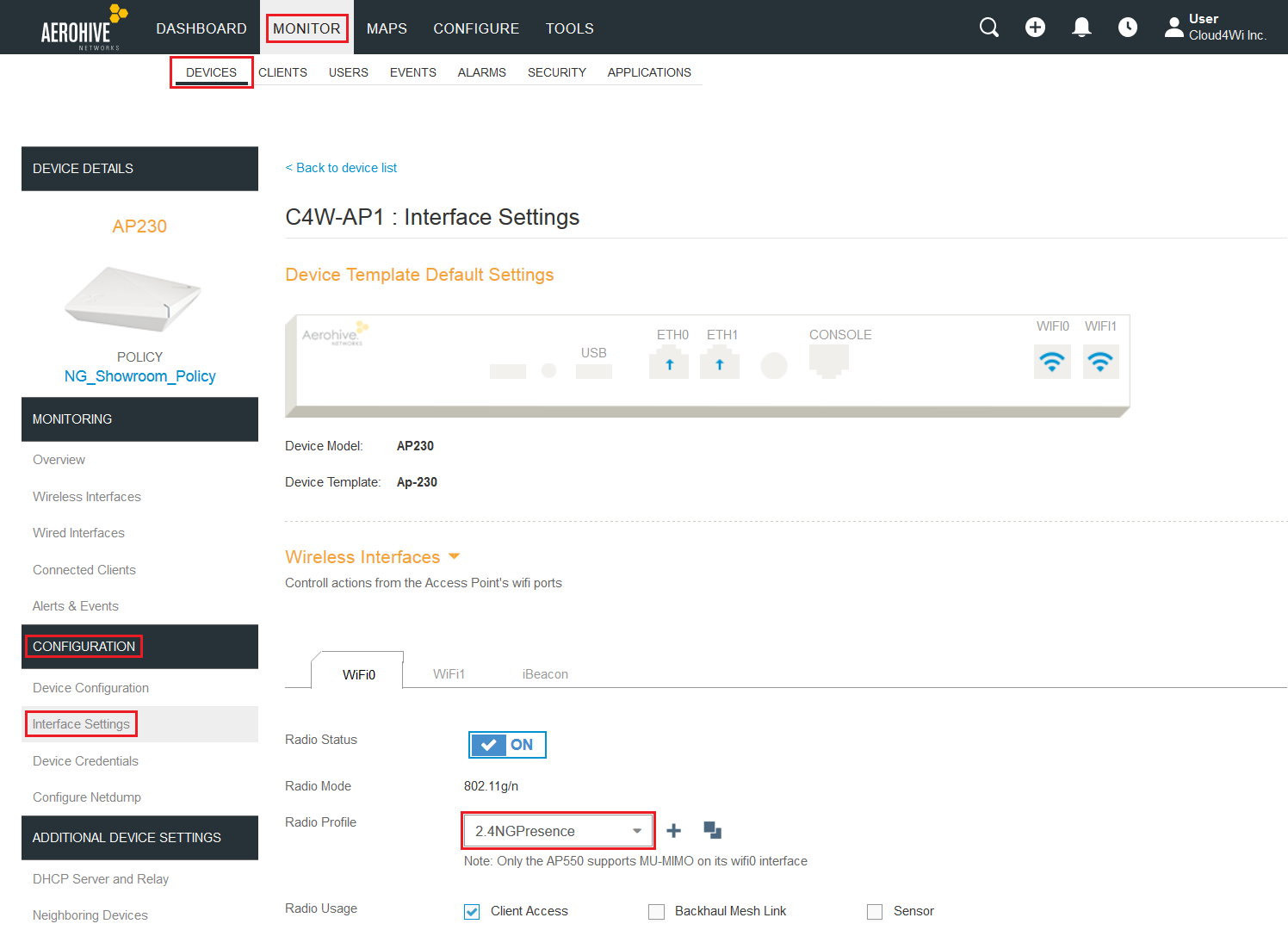Click the plus circle add icon
The image size is (1288, 930).
[x=1035, y=28]
